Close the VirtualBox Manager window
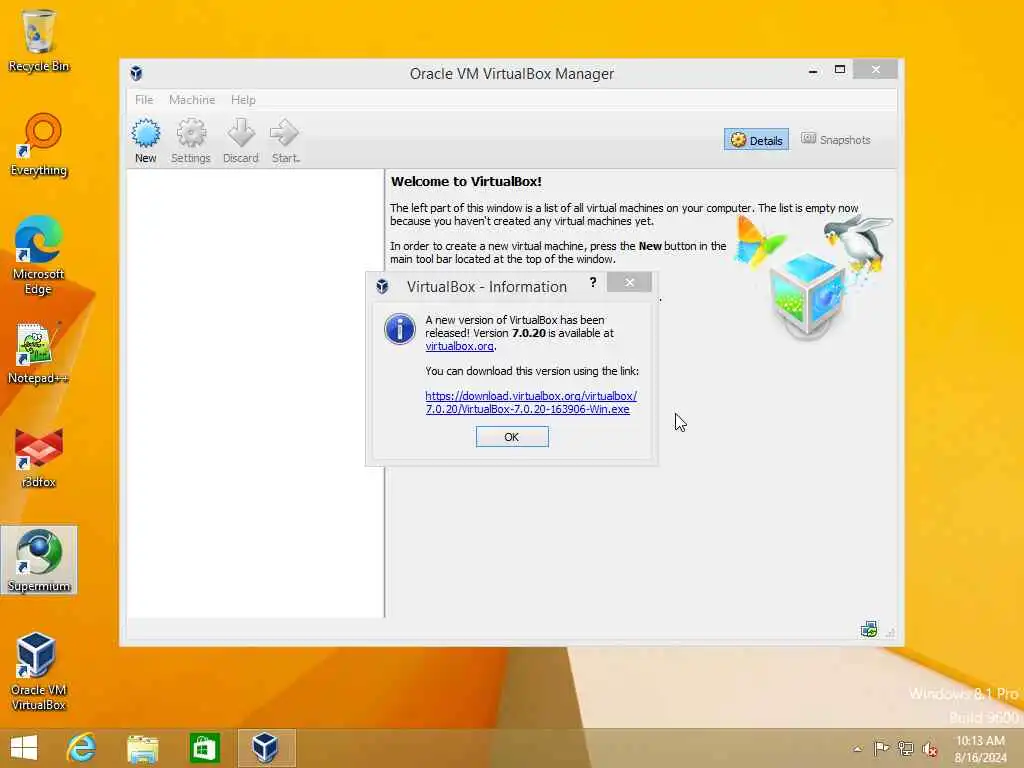Image resolution: width=1024 pixels, height=768 pixels. point(876,69)
